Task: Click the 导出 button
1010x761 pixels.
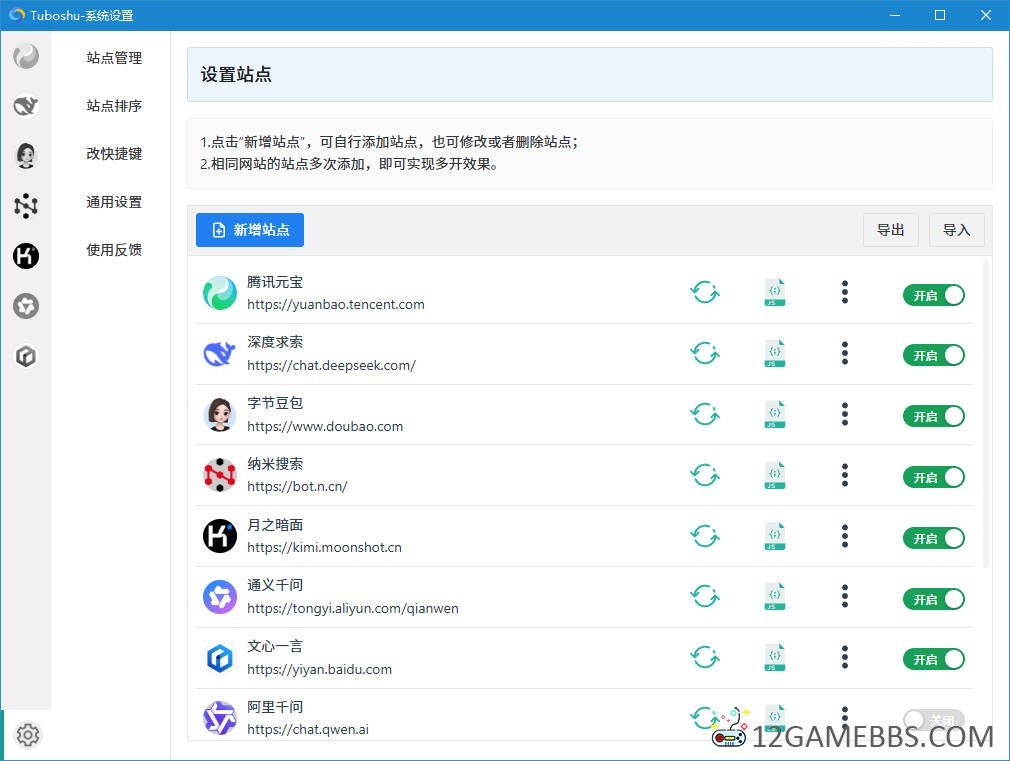Action: (x=890, y=230)
